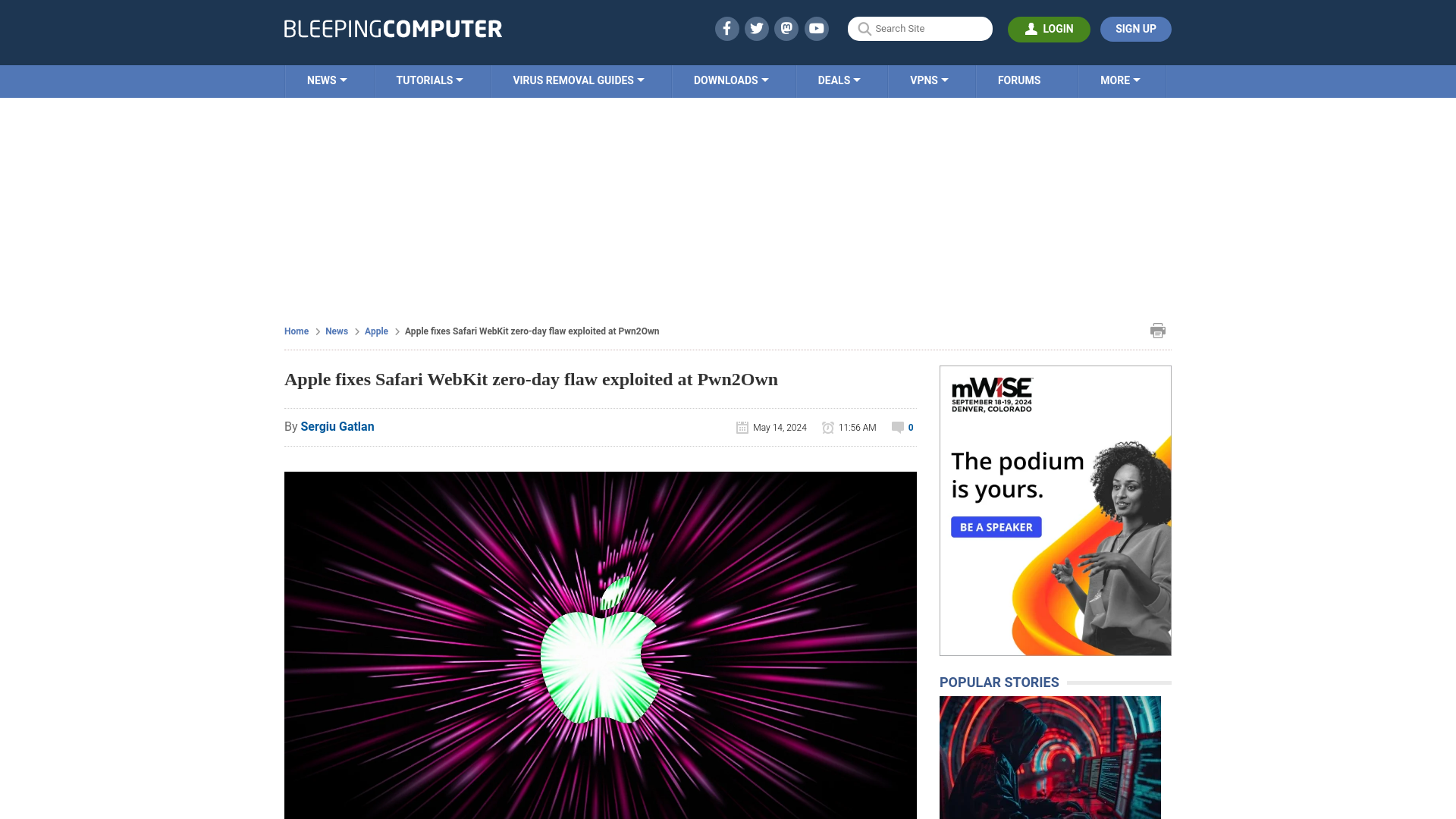Click the SIGN UP button
This screenshot has width=1456, height=819.
[x=1135, y=28]
